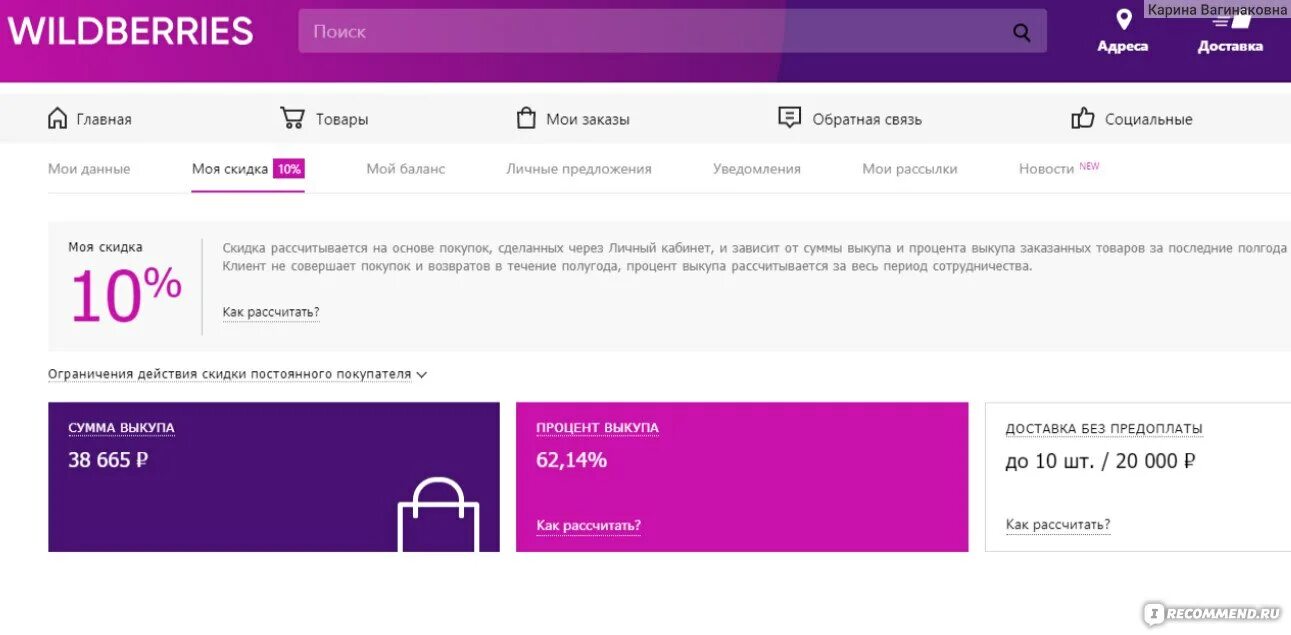Image resolution: width=1291 pixels, height=635 pixels.
Task: Open the Доставка delivery icon
Action: click(x=1231, y=21)
